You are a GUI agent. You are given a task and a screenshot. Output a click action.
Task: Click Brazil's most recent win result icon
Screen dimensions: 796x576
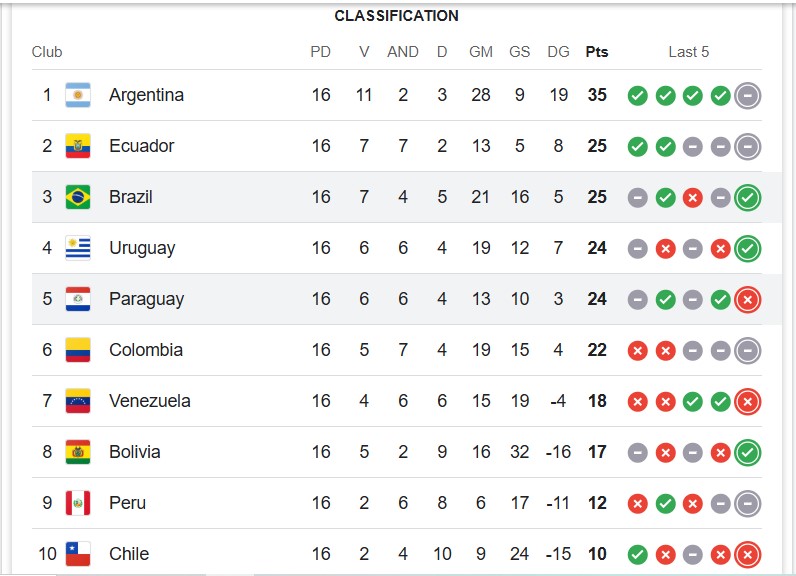747,197
